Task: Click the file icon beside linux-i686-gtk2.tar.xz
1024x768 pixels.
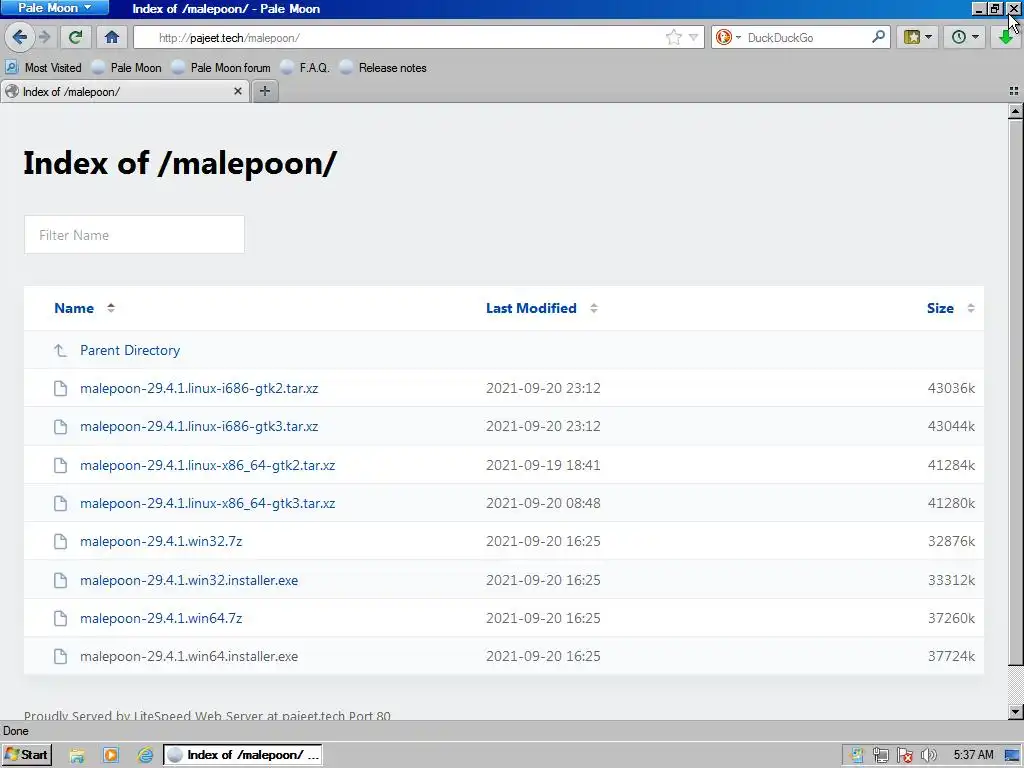Action: click(x=60, y=389)
